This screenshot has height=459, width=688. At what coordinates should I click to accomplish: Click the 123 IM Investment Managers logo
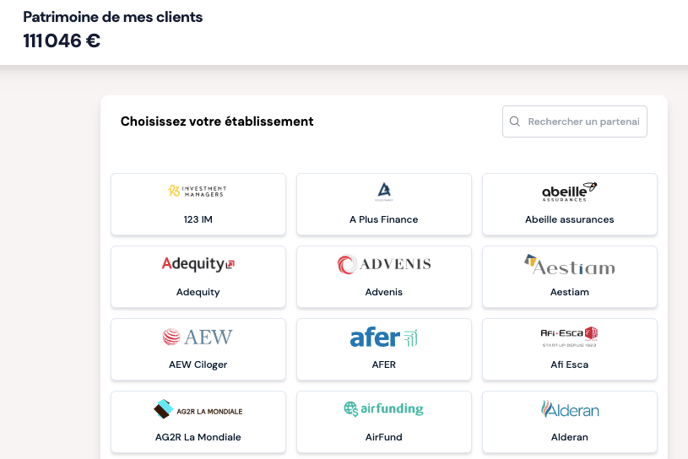coord(198,191)
